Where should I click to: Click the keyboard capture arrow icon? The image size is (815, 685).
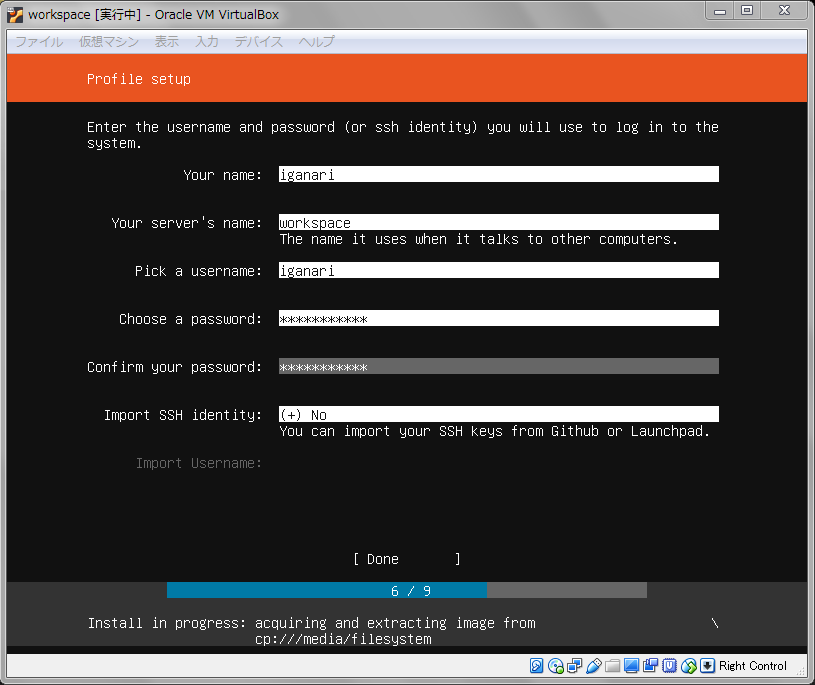tap(707, 666)
